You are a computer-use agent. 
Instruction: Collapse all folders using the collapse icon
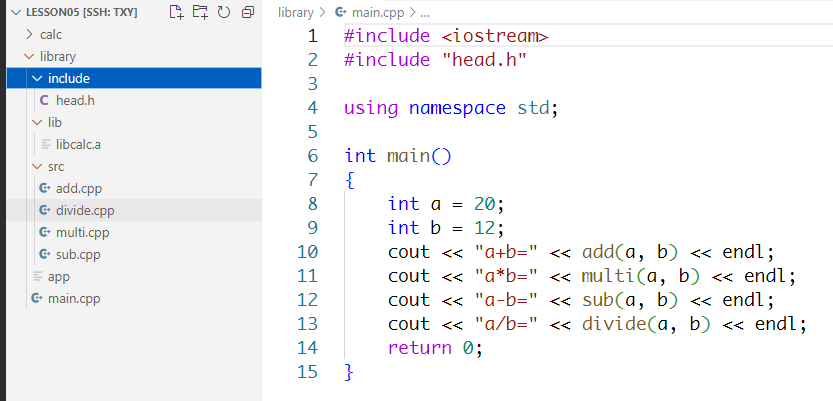coord(248,12)
